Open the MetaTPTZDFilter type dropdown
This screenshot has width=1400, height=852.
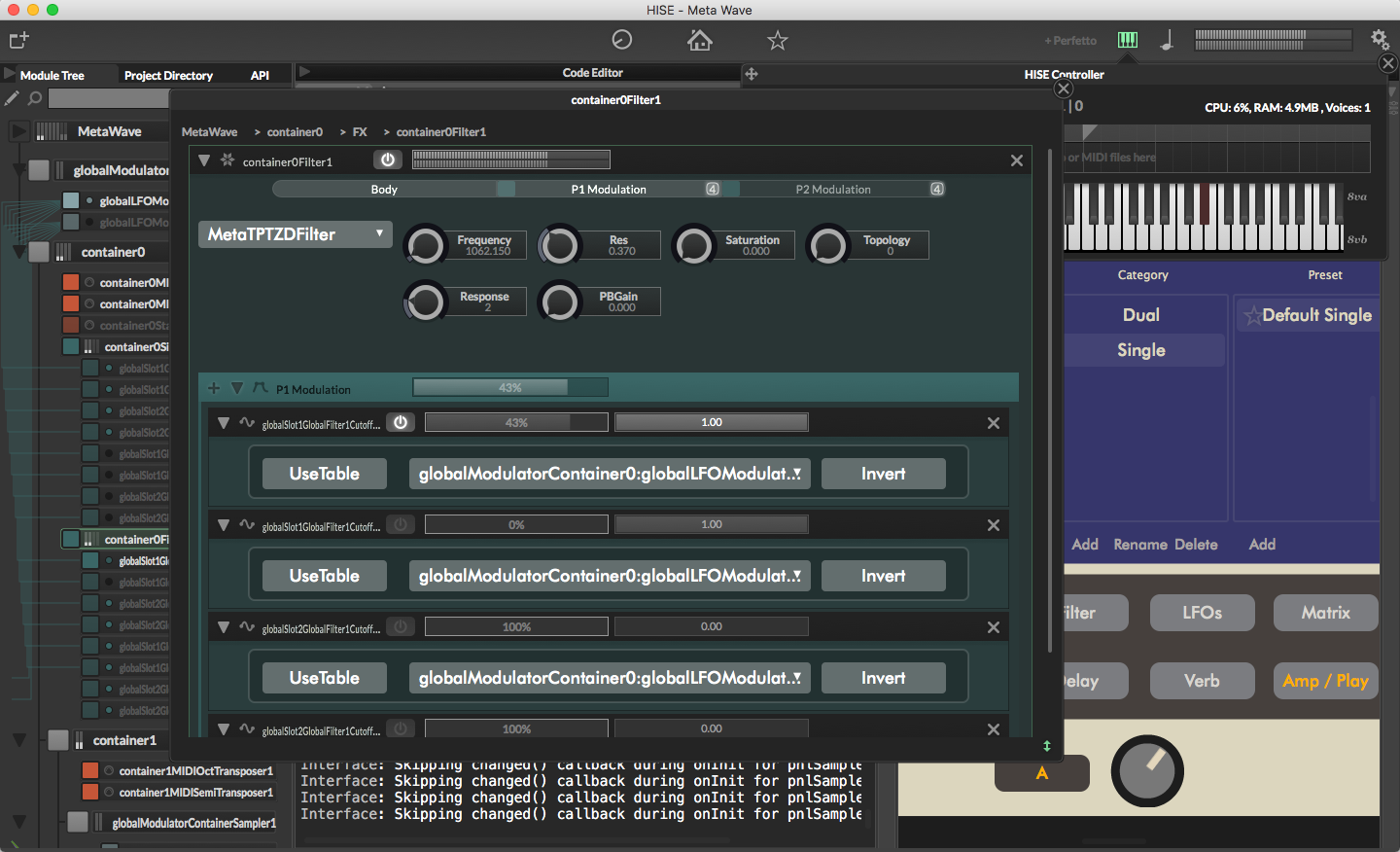point(296,234)
